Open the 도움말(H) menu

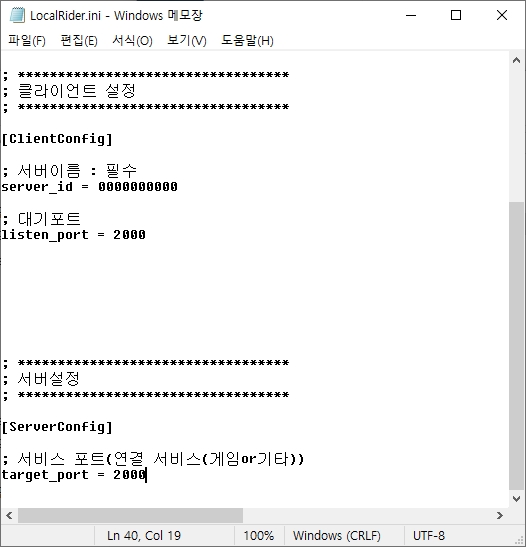pyautogui.click(x=247, y=40)
